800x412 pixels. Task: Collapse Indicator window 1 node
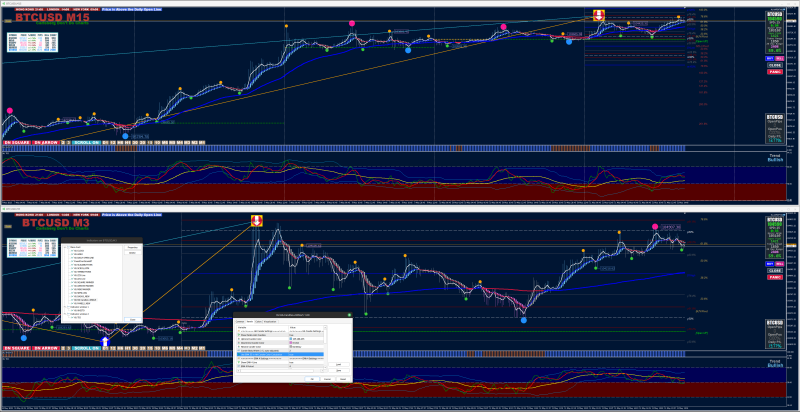[65, 307]
